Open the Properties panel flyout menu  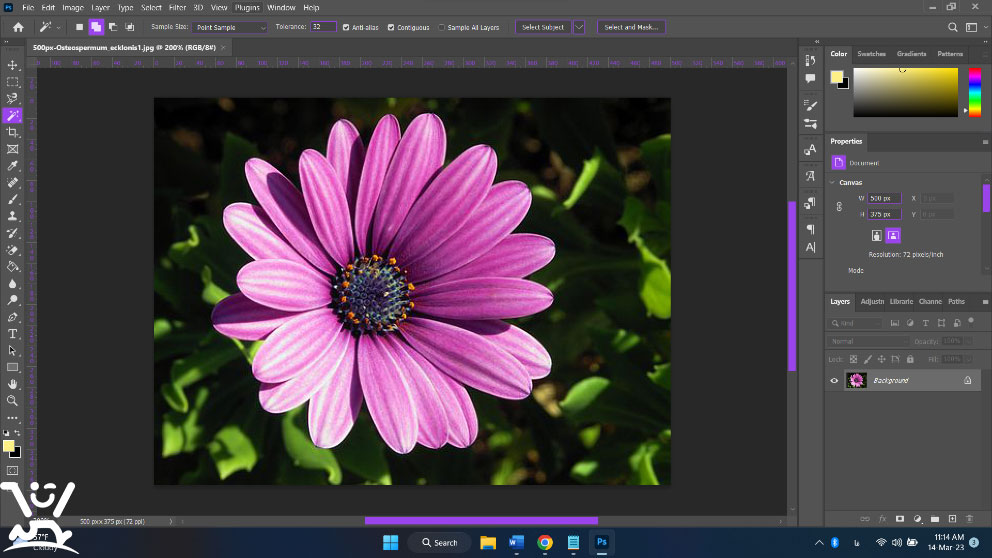pyautogui.click(x=985, y=142)
